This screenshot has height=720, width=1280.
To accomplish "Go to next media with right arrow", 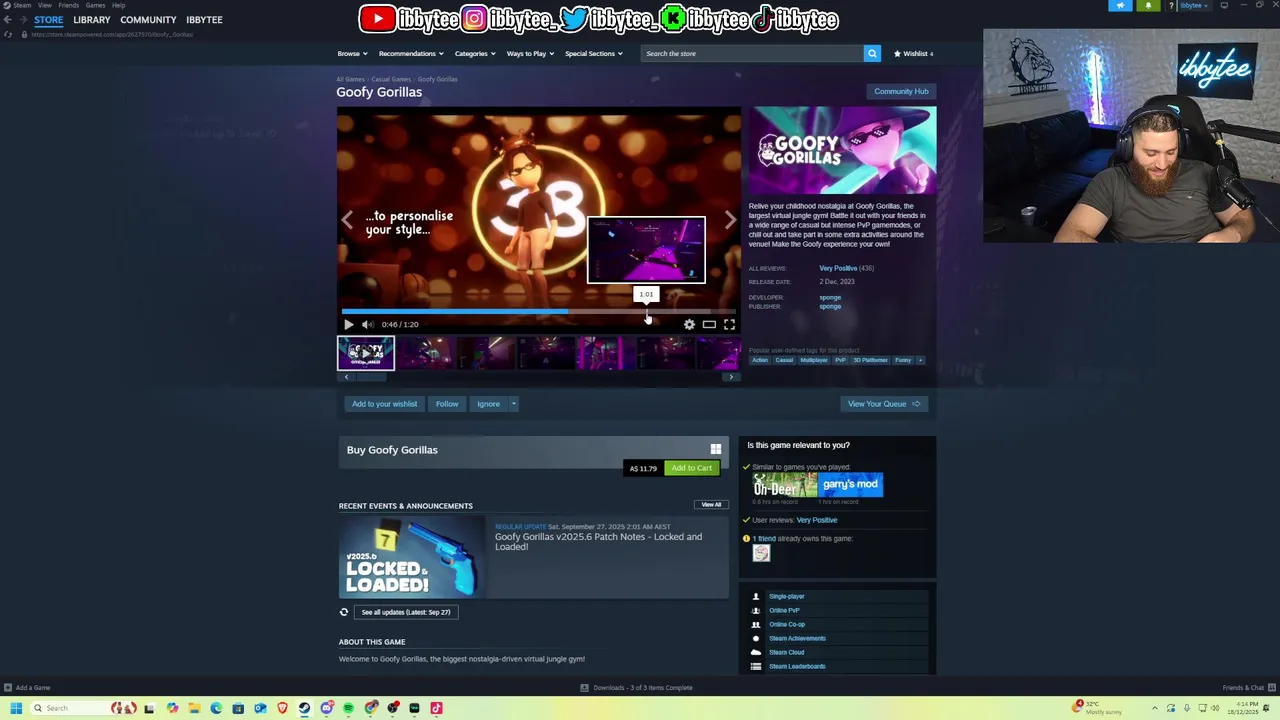I will coord(730,220).
